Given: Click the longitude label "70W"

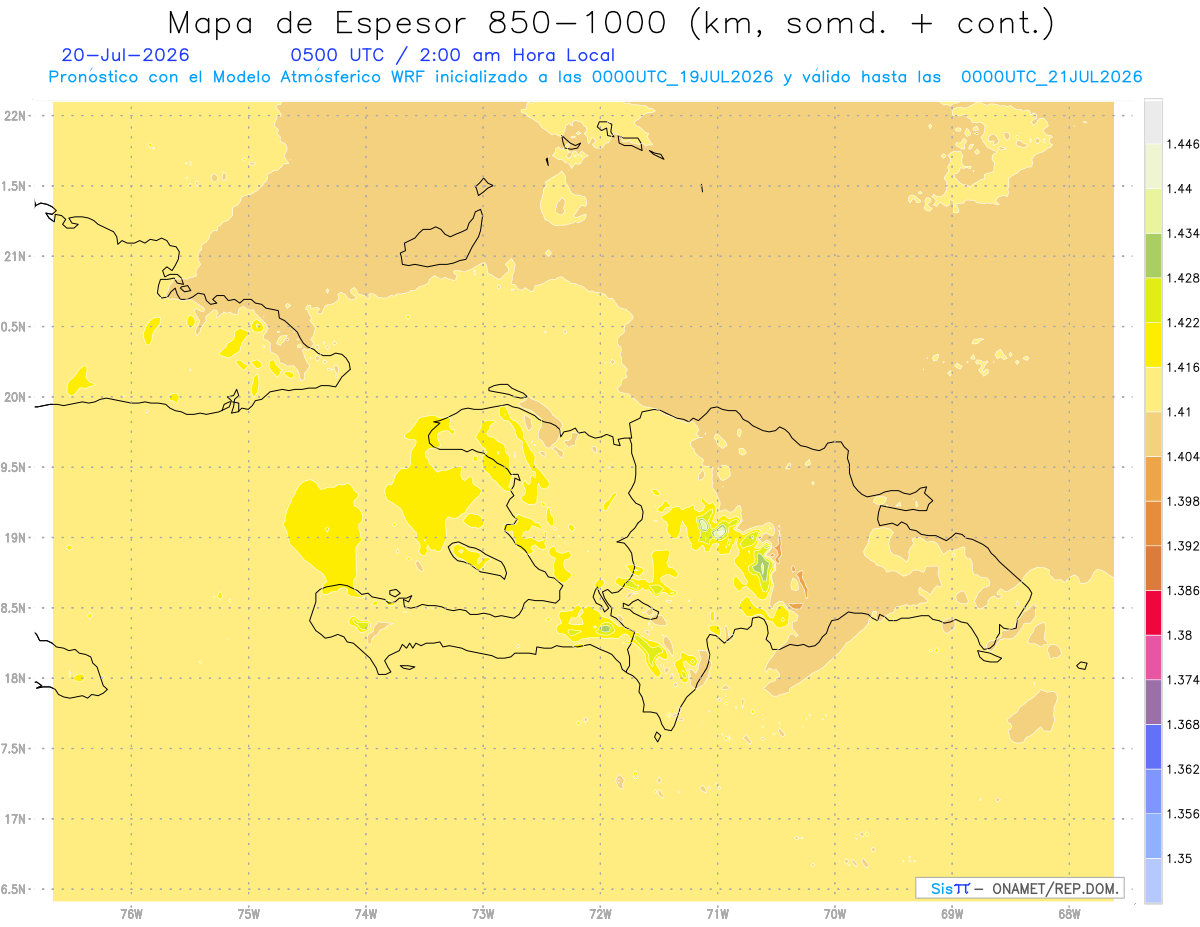Looking at the screenshot, I should tap(835, 914).
